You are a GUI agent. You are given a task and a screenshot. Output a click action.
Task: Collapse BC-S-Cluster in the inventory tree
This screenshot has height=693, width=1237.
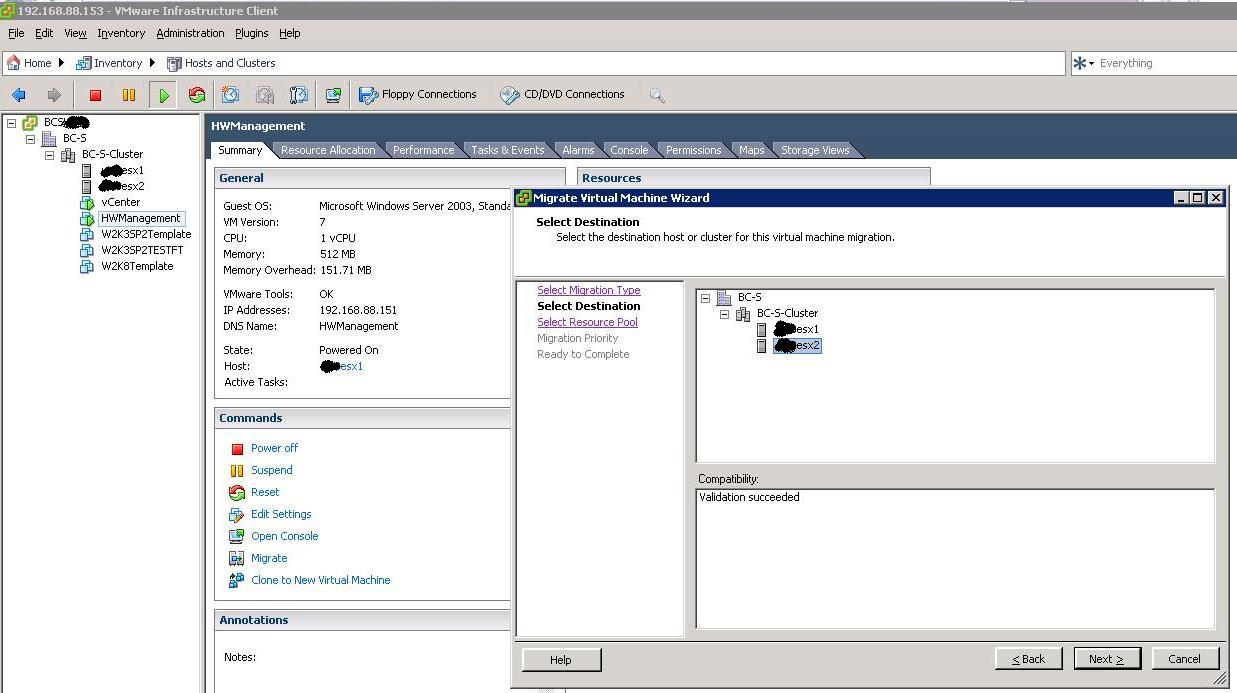tap(49, 155)
